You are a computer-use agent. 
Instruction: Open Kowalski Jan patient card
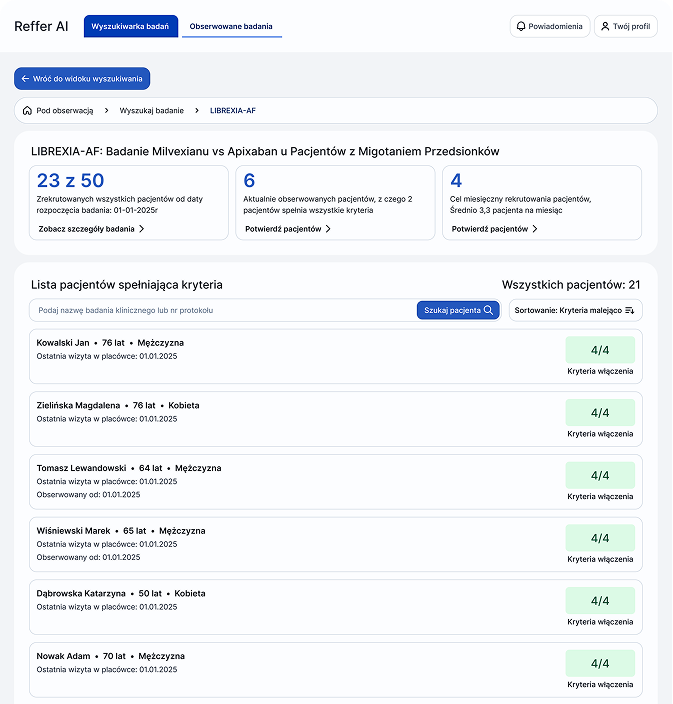336,356
